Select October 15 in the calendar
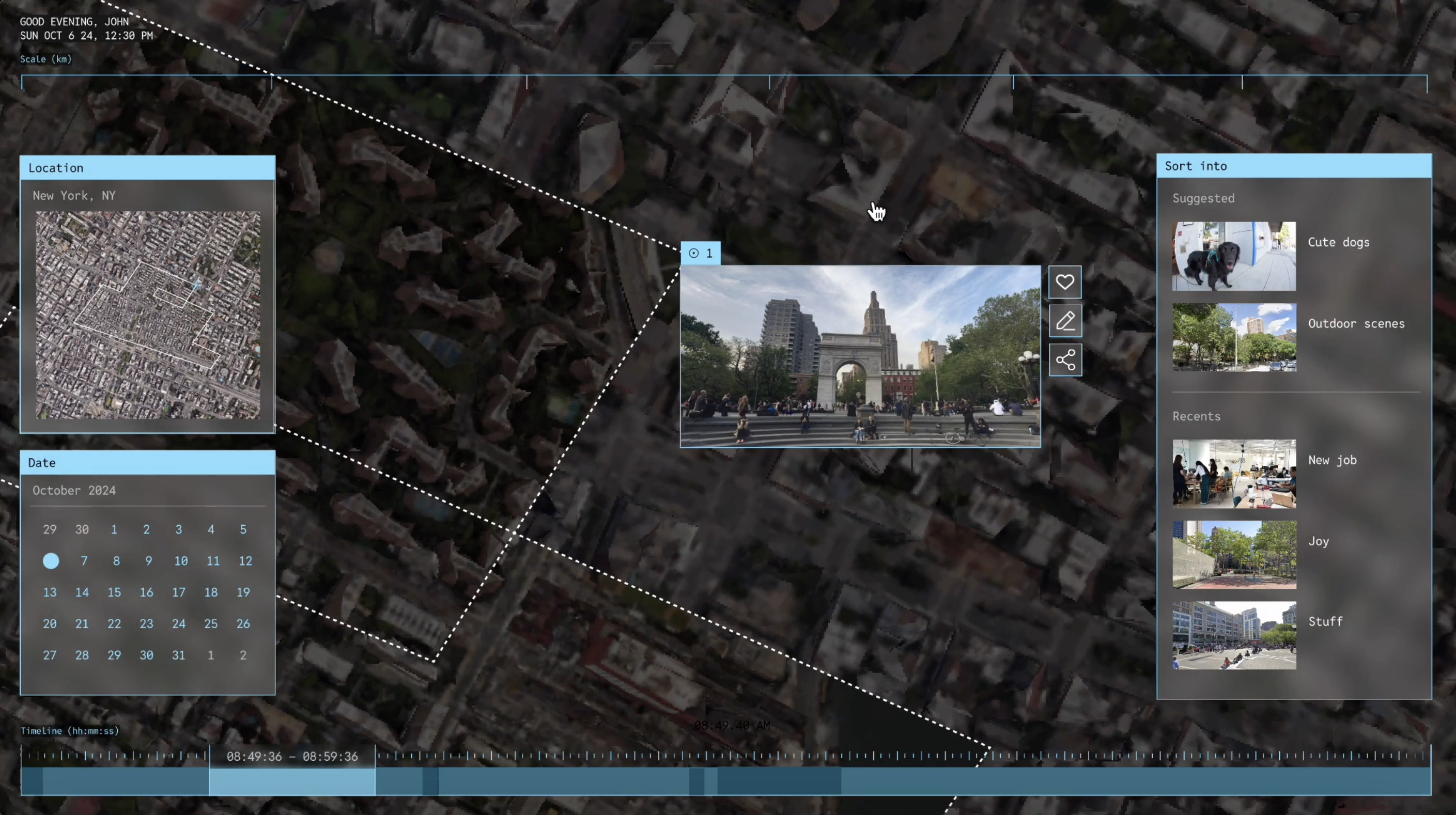 pos(114,592)
